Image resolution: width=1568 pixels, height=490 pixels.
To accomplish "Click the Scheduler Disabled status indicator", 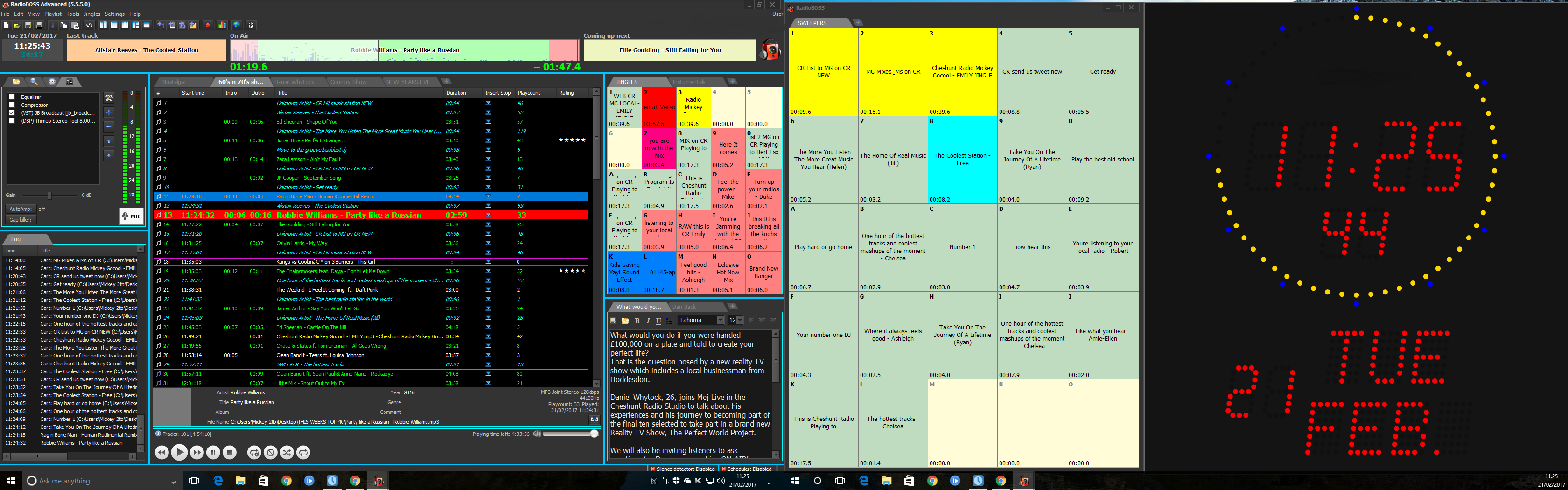I will pyautogui.click(x=747, y=469).
